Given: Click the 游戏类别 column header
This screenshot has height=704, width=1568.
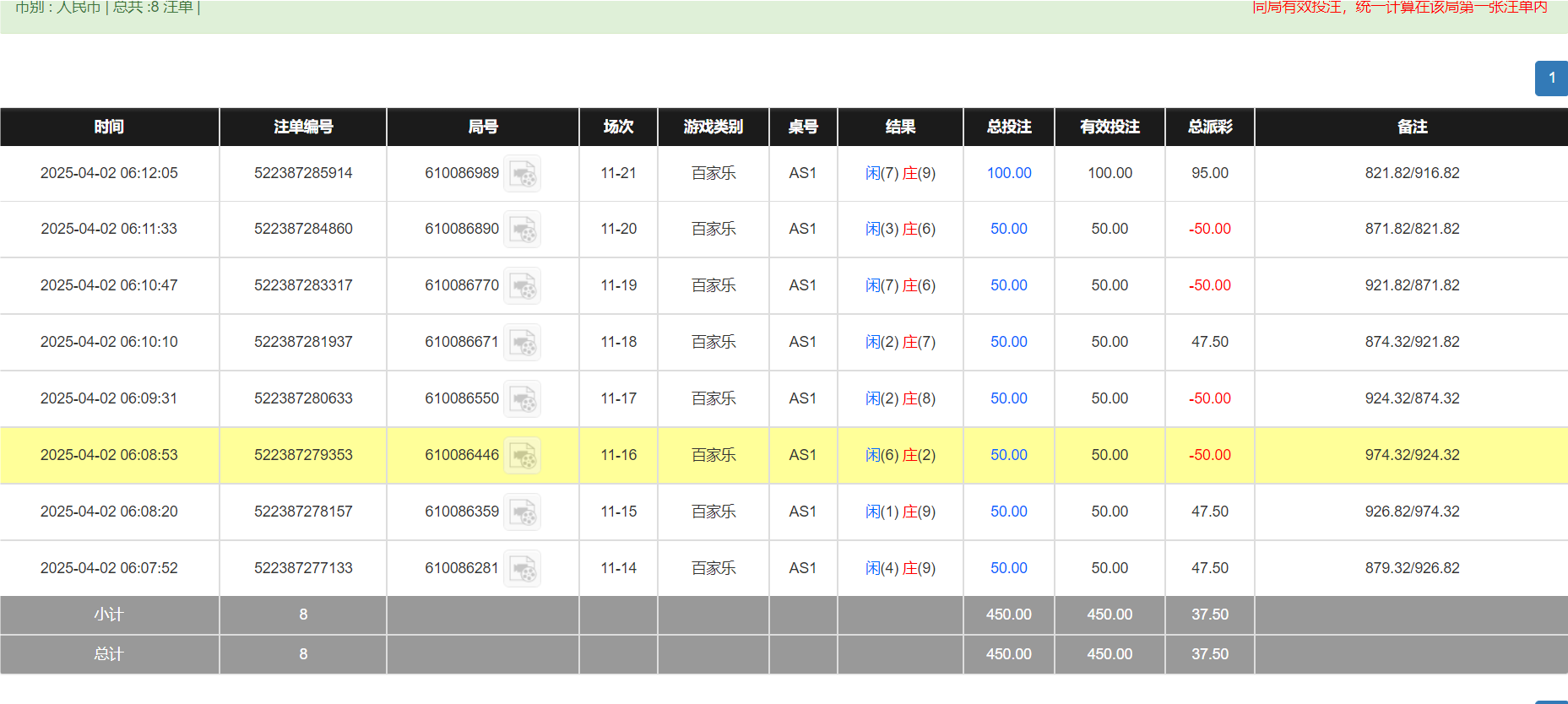Looking at the screenshot, I should (x=713, y=127).
